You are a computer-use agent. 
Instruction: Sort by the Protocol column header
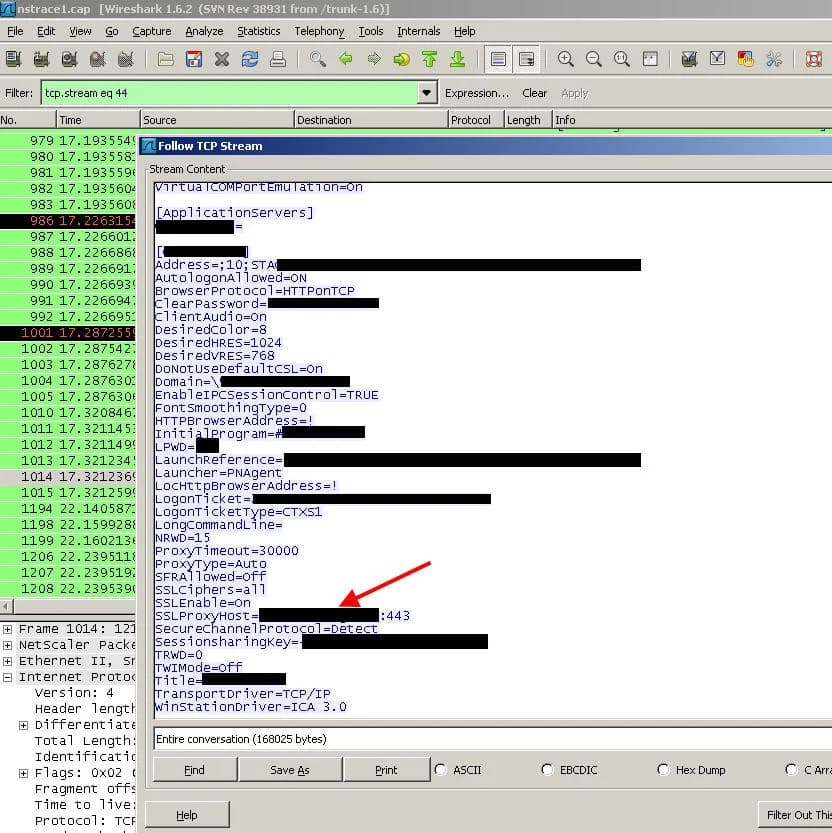tap(476, 120)
